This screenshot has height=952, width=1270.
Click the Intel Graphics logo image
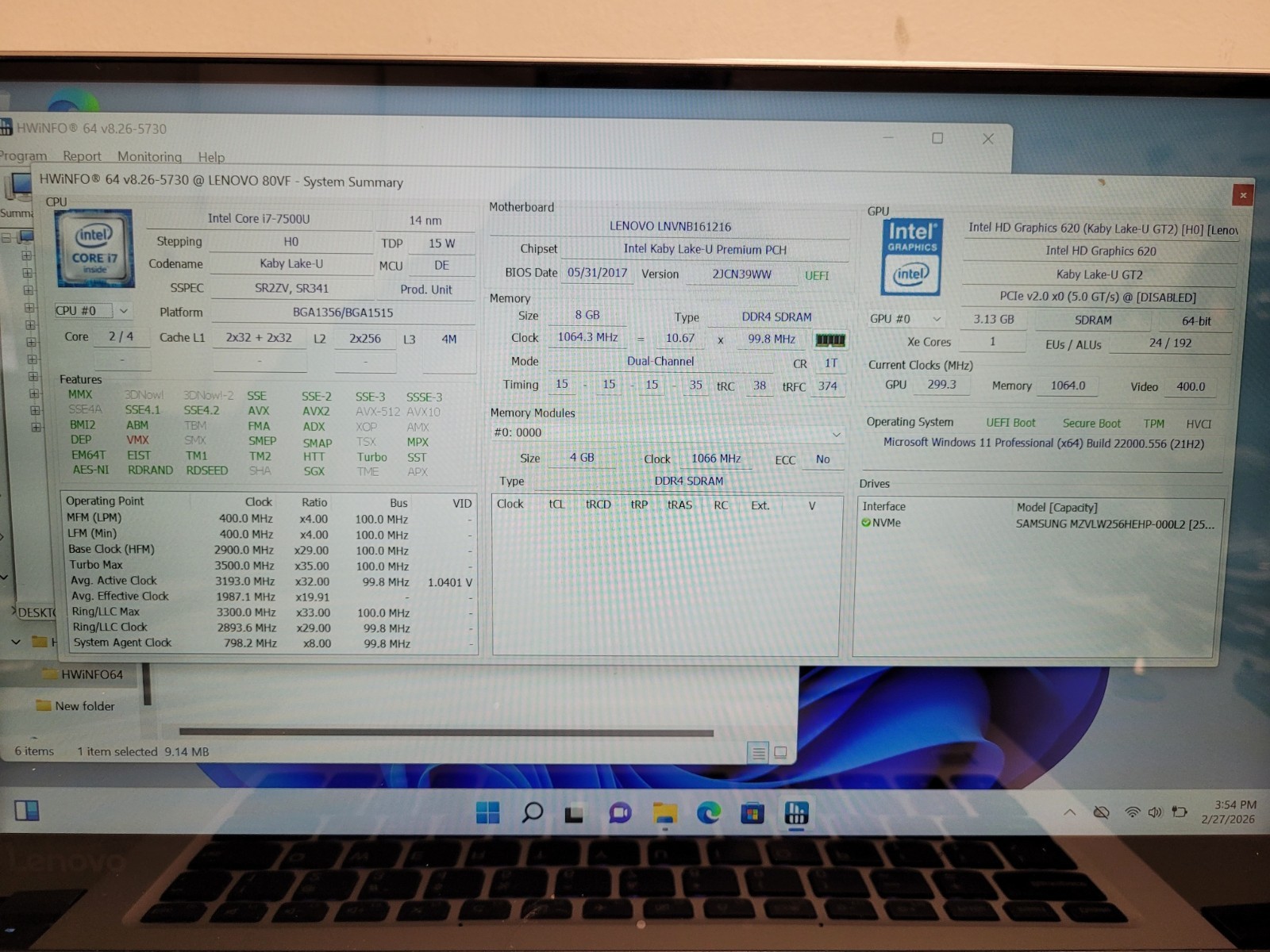(912, 257)
